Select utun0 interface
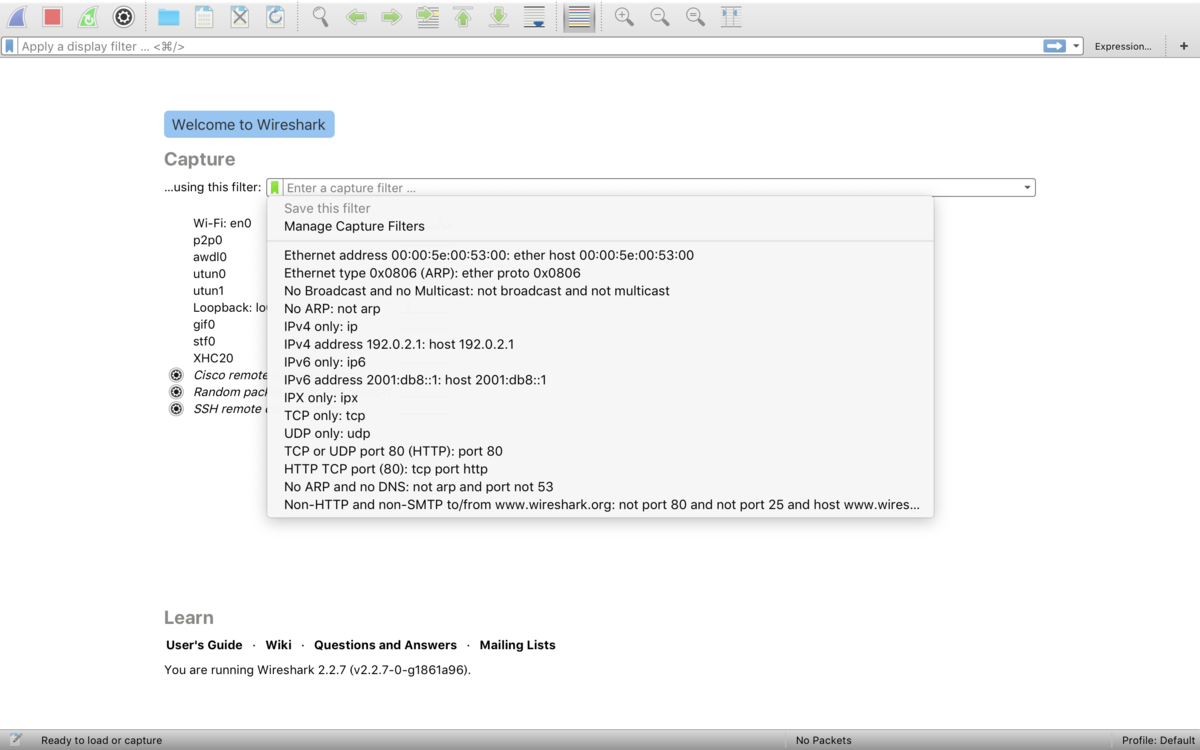 210,274
